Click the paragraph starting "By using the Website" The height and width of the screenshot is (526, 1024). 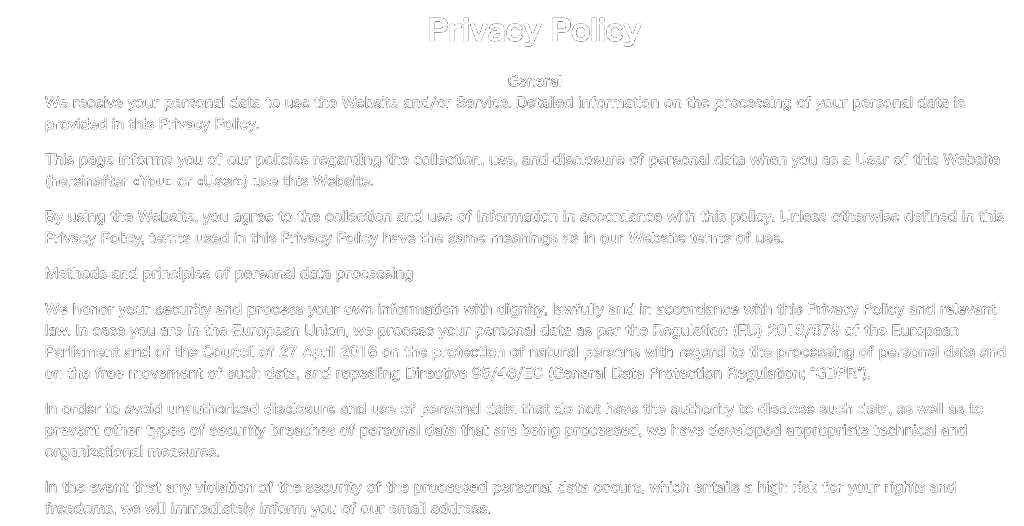tap(524, 227)
